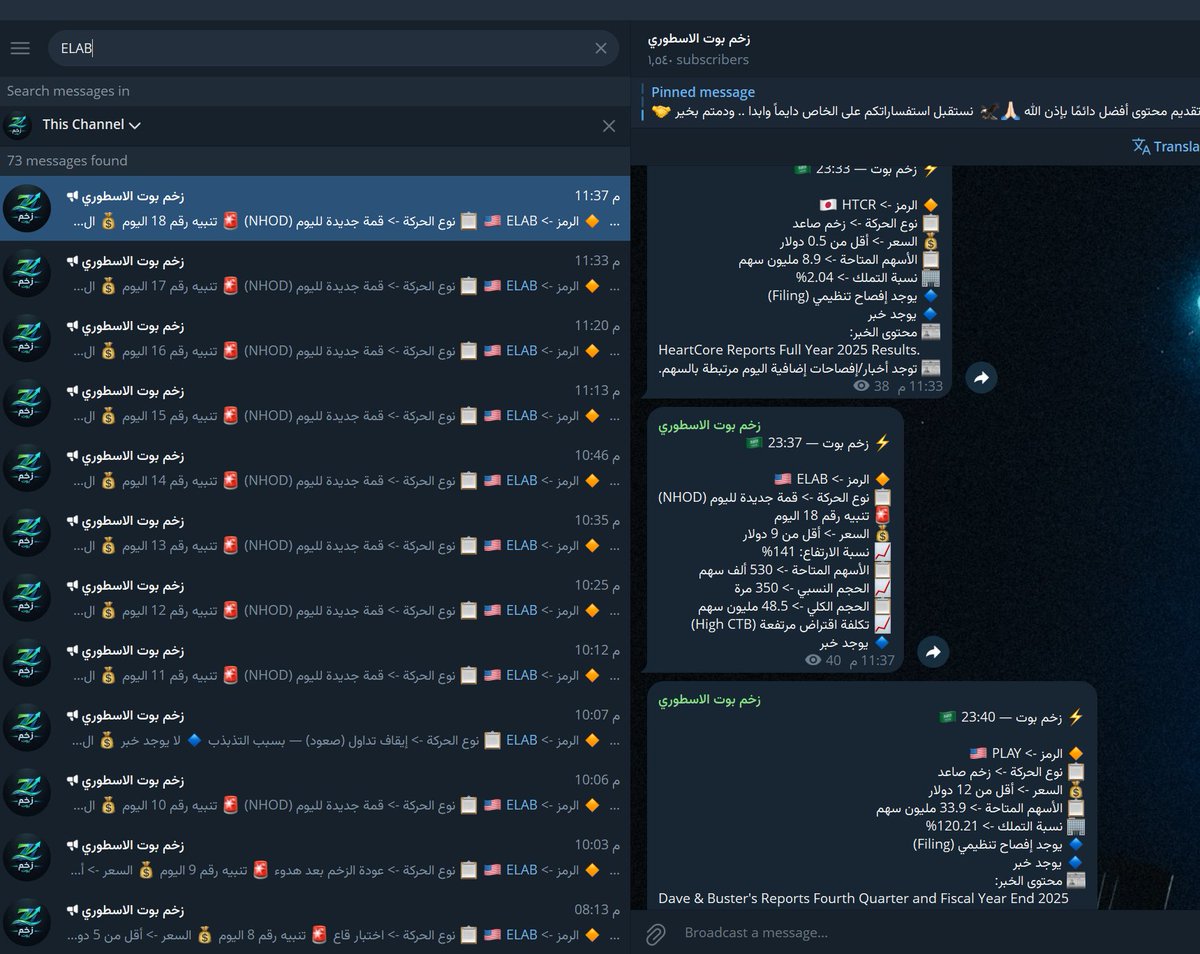Open the pinned message bar
1200x954 pixels.
pos(900,100)
